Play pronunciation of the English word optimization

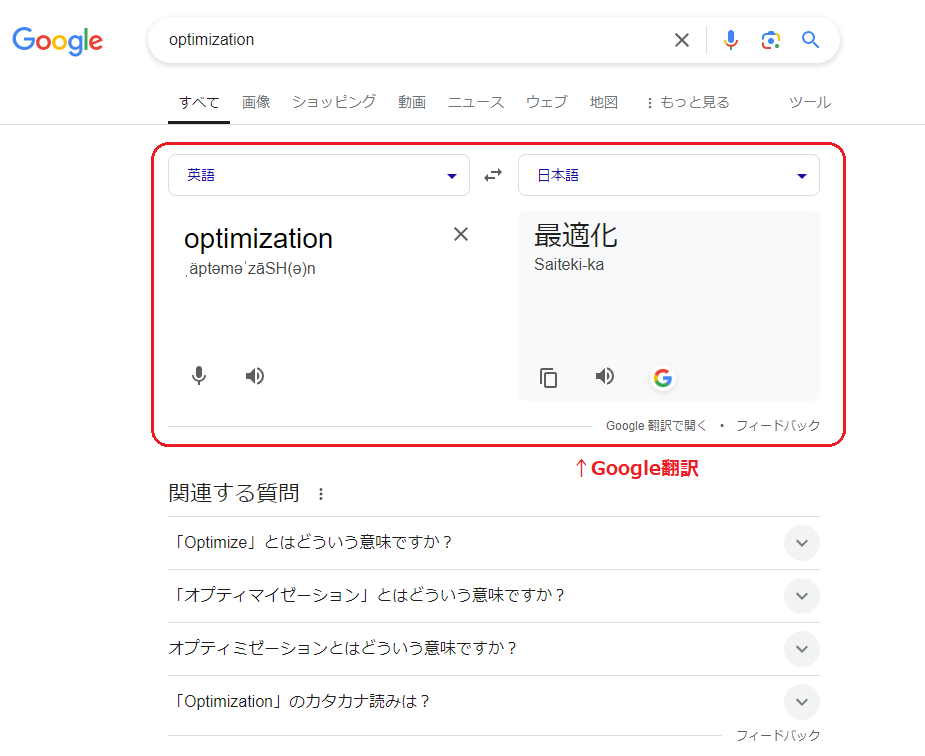pos(254,376)
